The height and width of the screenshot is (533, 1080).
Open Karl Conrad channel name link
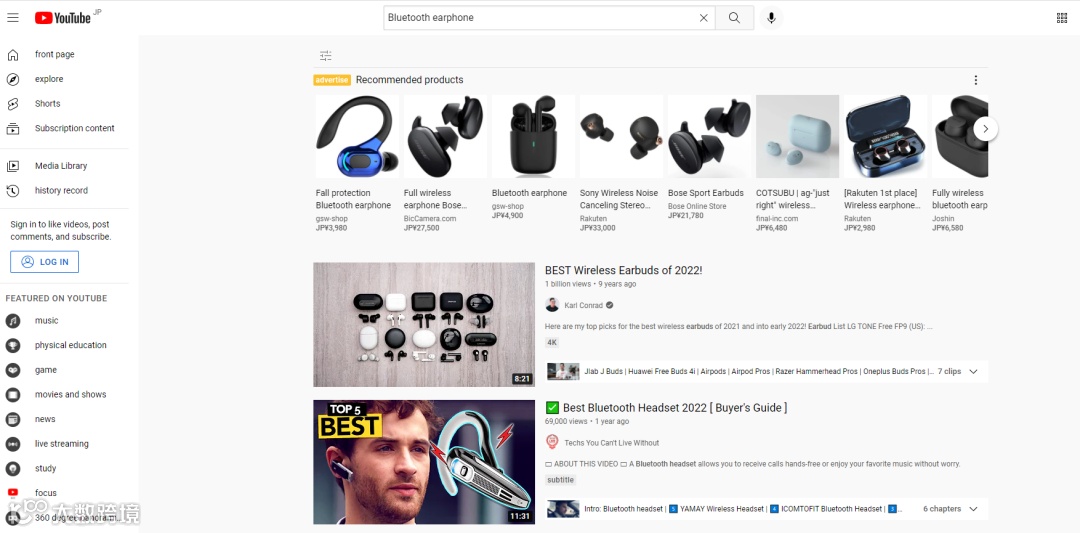click(583, 305)
